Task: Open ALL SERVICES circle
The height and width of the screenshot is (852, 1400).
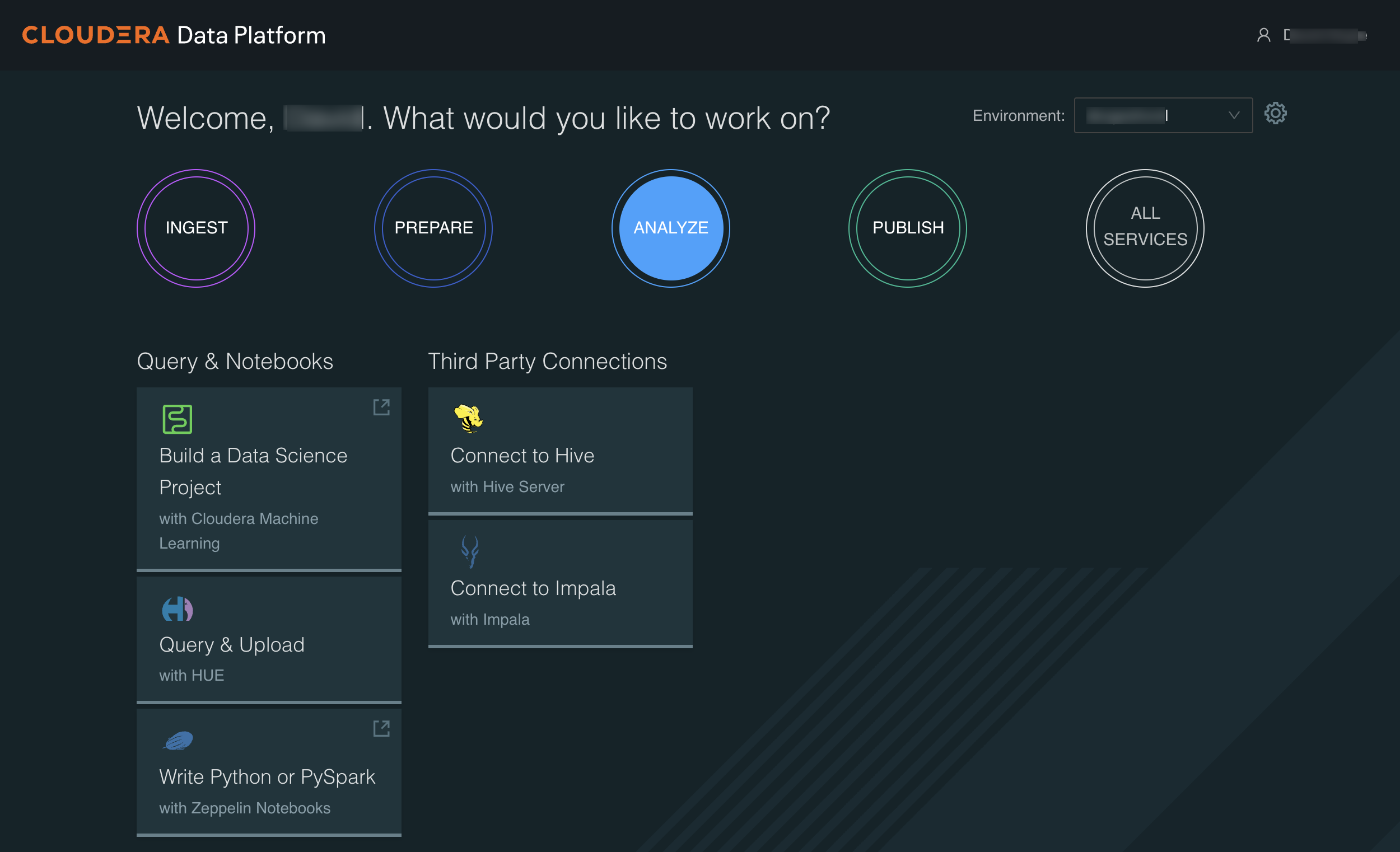Action: point(1145,228)
